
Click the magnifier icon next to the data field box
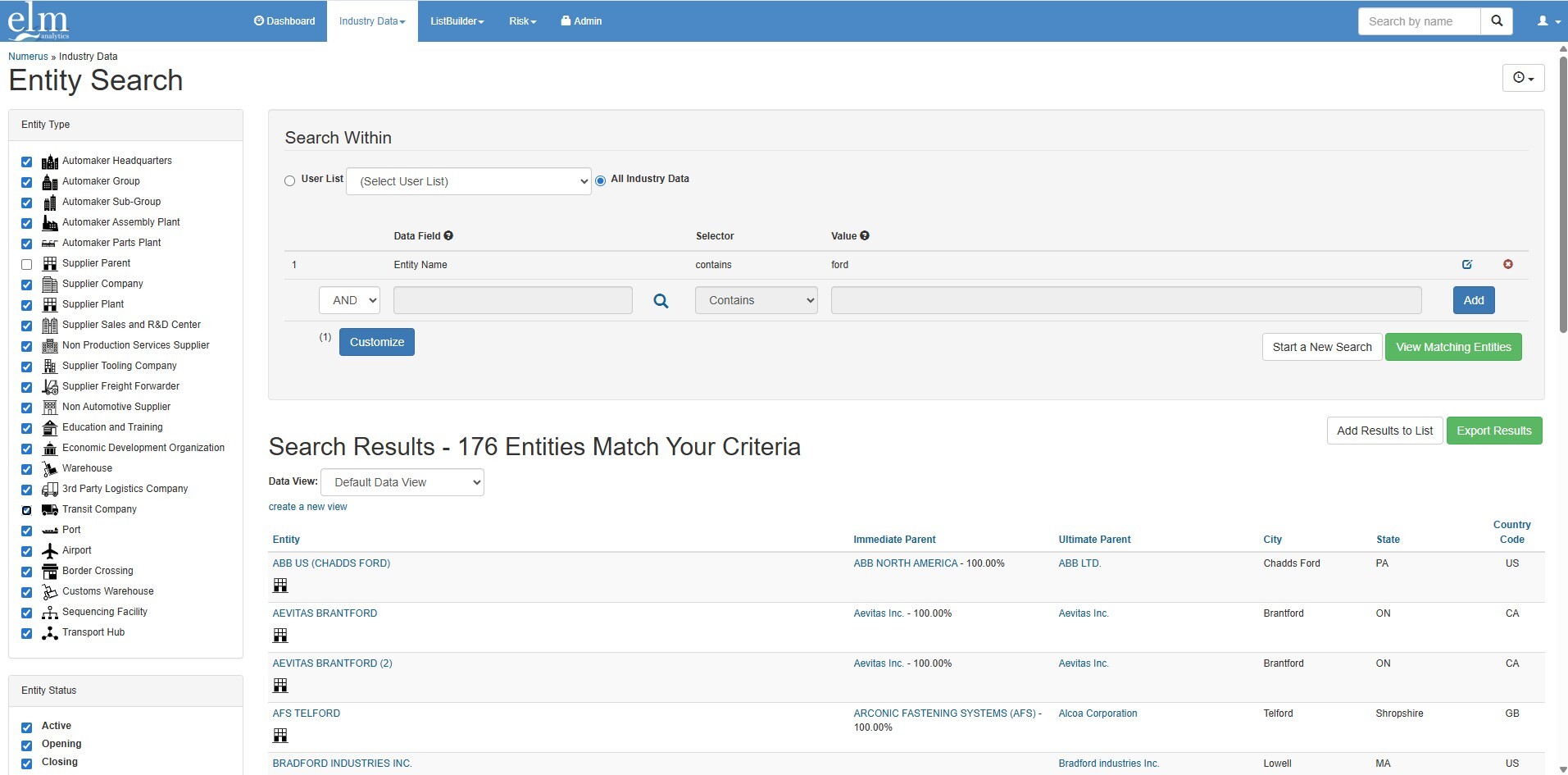click(x=661, y=301)
